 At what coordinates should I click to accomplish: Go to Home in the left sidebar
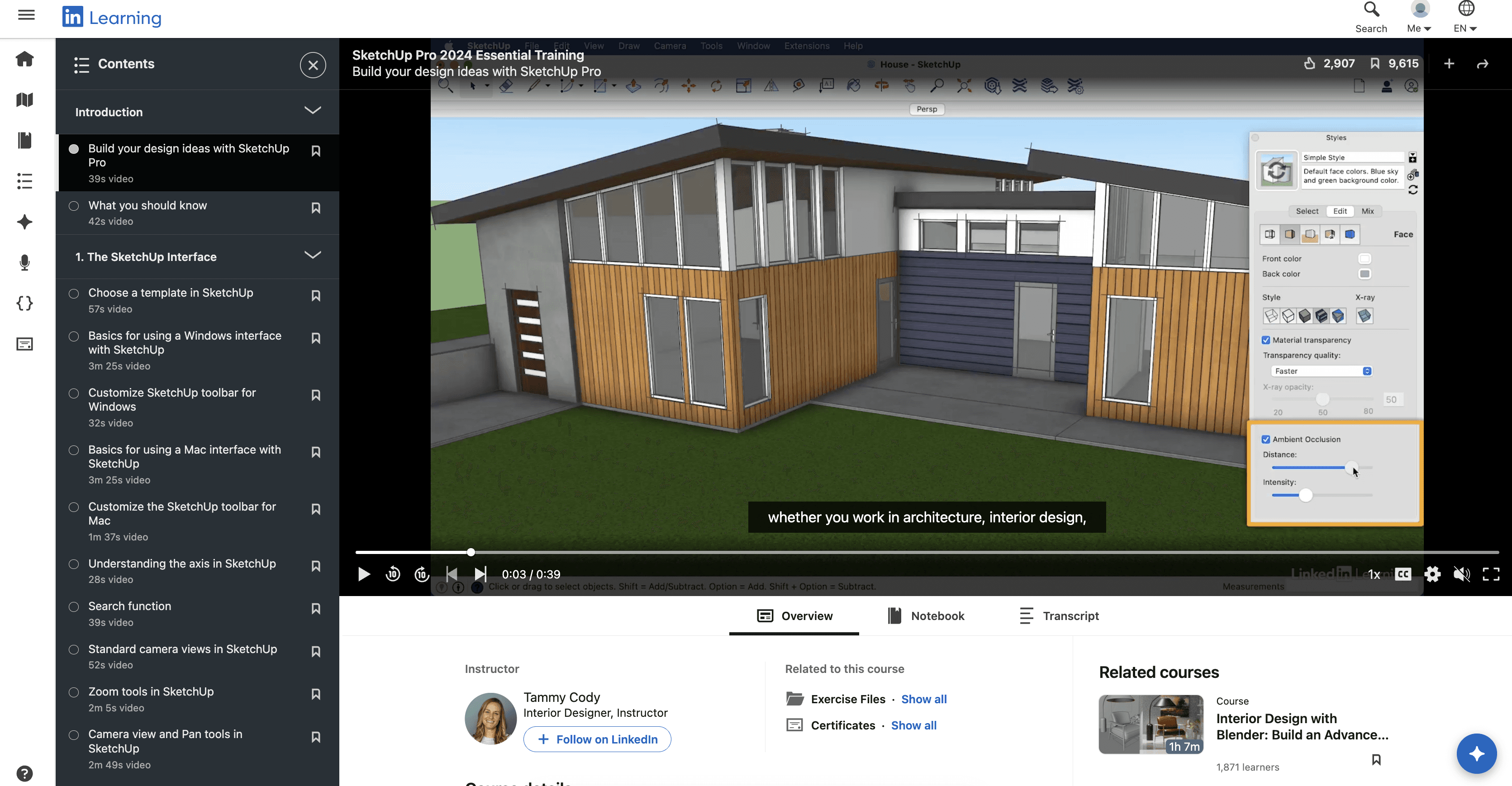pyautogui.click(x=24, y=59)
